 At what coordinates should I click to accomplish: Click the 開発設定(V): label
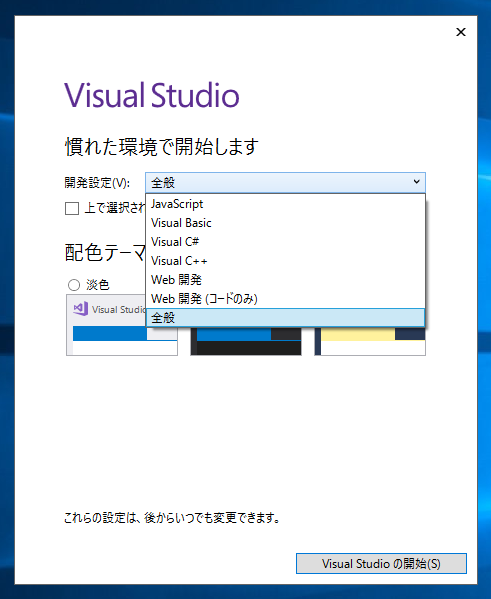tap(97, 183)
